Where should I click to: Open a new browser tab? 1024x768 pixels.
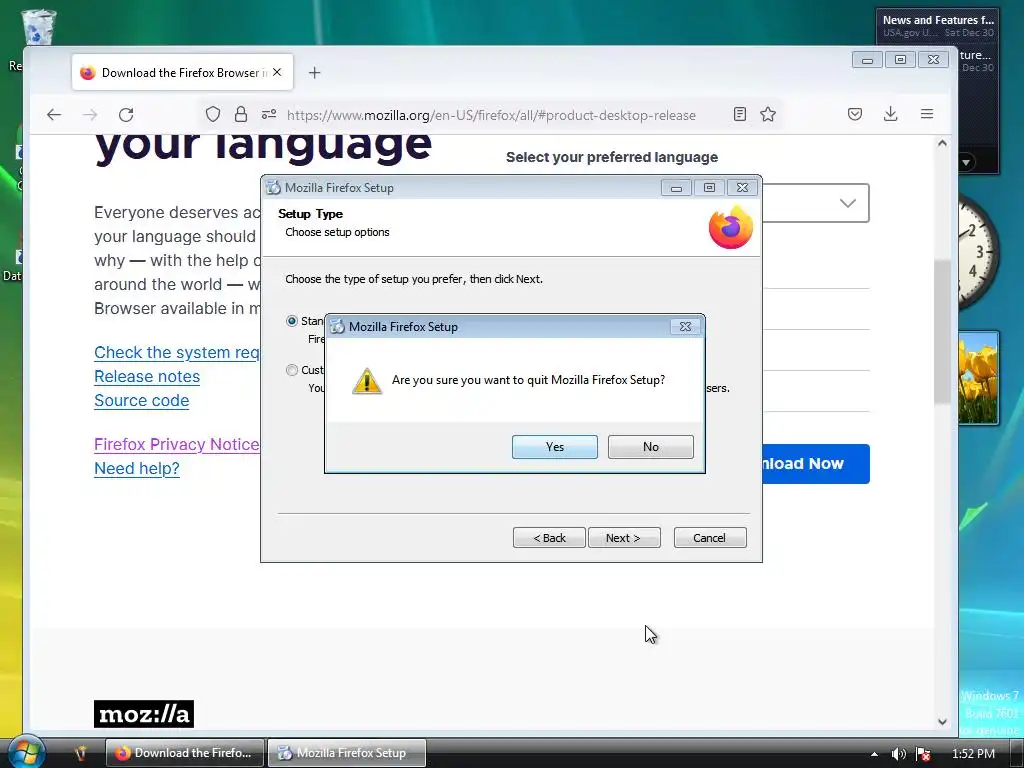click(315, 72)
